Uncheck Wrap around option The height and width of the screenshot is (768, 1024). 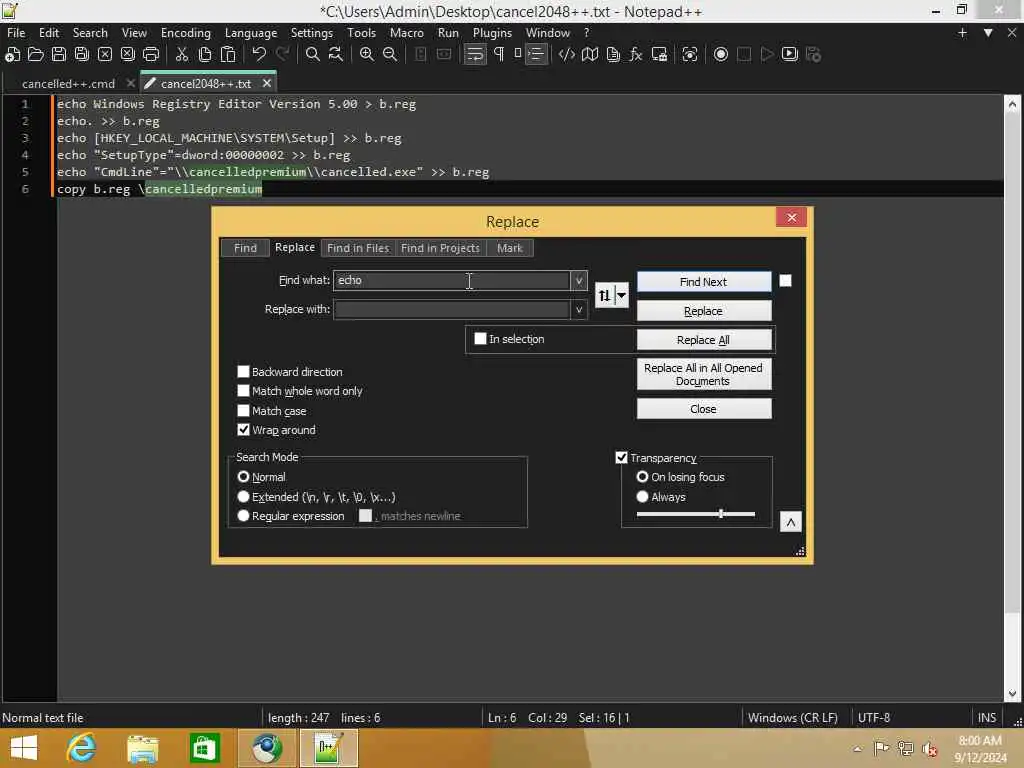coord(244,430)
